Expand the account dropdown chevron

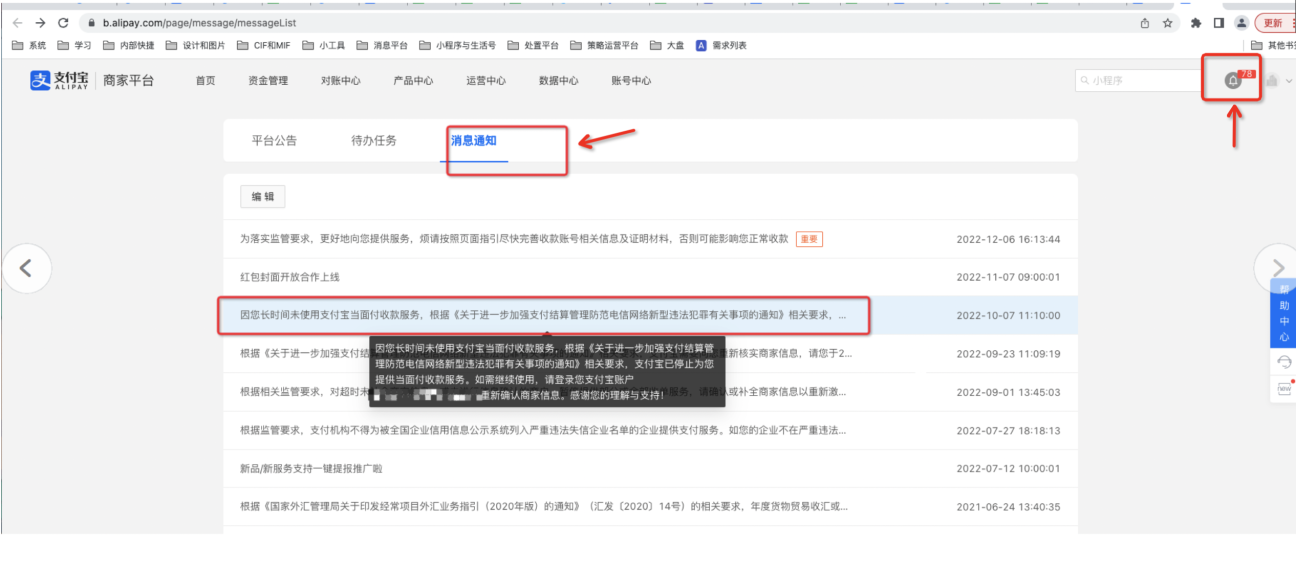(1288, 82)
